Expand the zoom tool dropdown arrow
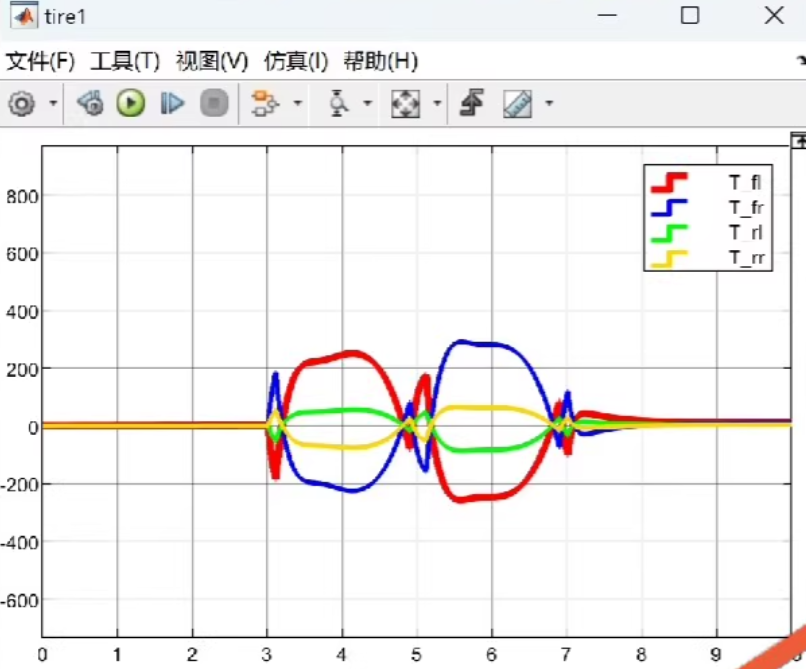The height and width of the screenshot is (669, 806). pos(367,103)
